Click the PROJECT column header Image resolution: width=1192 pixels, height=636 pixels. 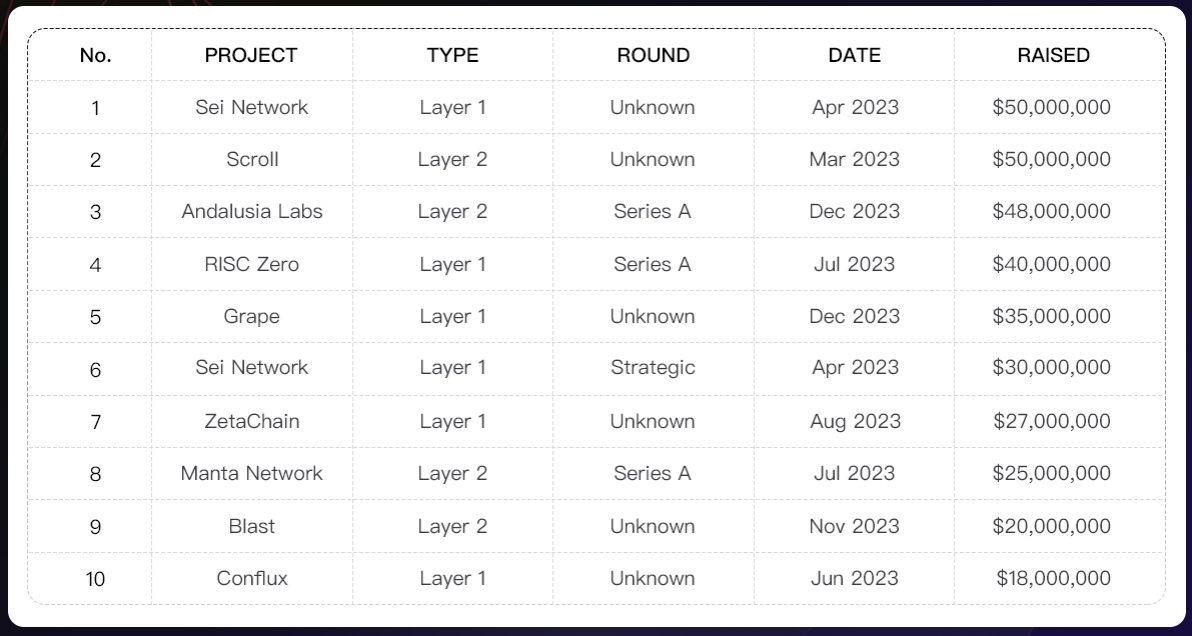tap(251, 55)
